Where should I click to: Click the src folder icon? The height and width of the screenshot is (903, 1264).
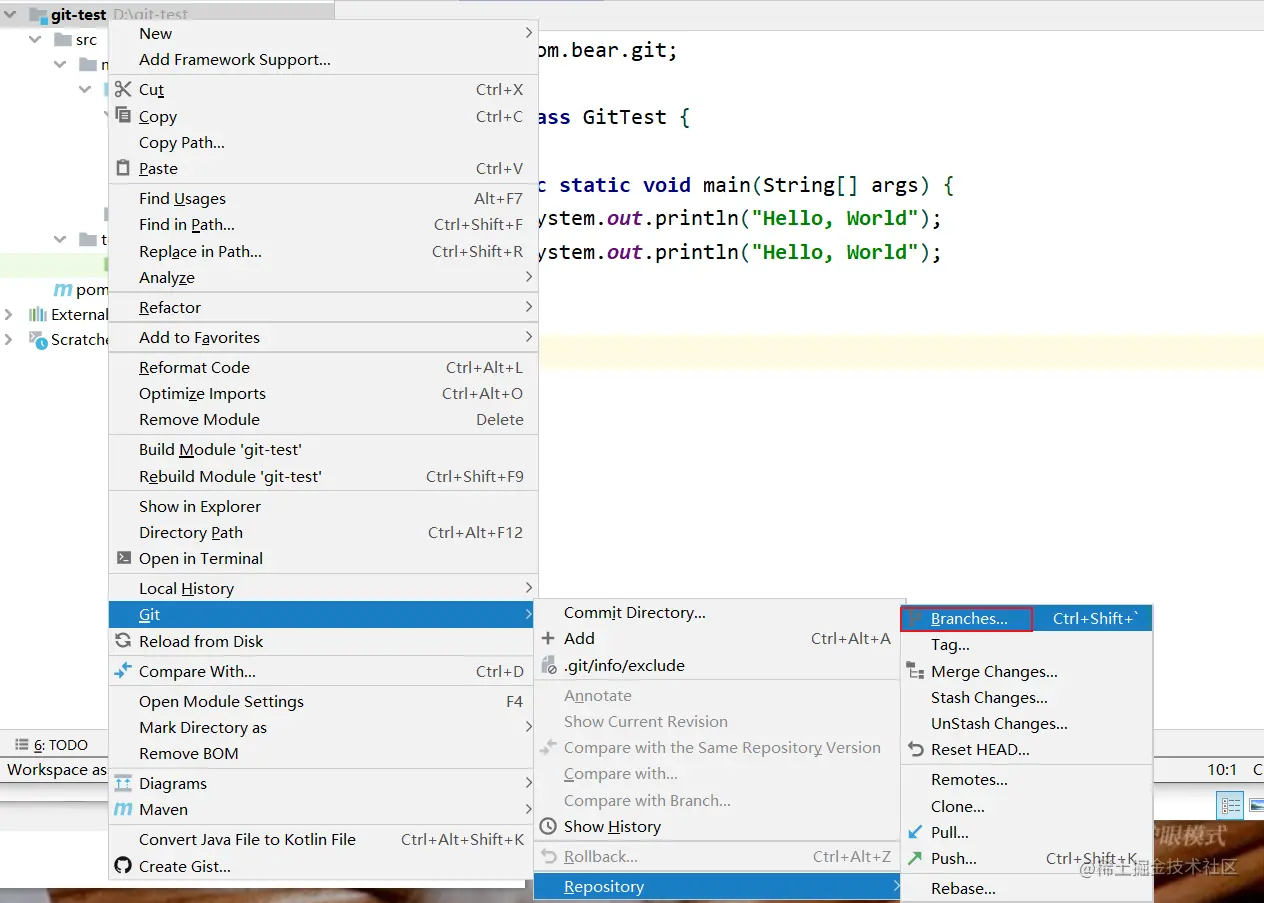tap(62, 40)
